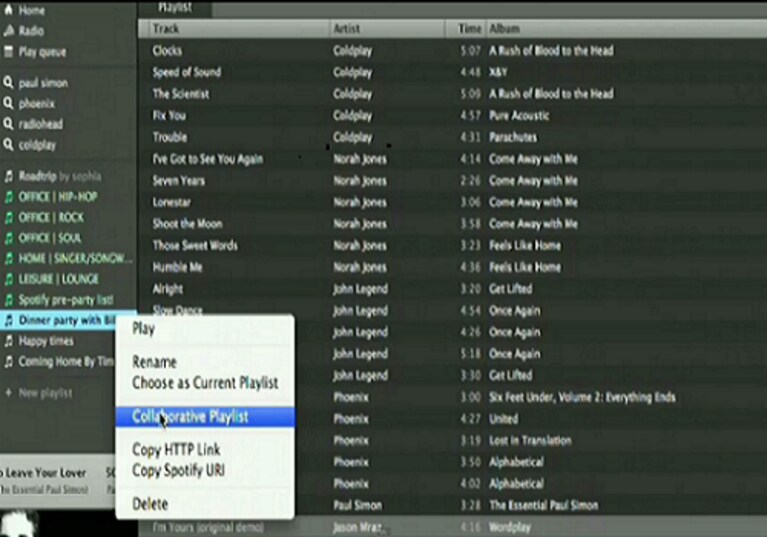Image resolution: width=767 pixels, height=537 pixels.
Task: Open the Roadtrip by sophia playlist
Action: tap(60, 176)
